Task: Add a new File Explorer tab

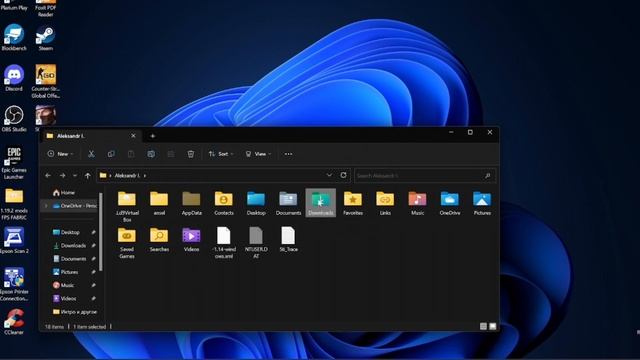Action: pyautogui.click(x=153, y=136)
